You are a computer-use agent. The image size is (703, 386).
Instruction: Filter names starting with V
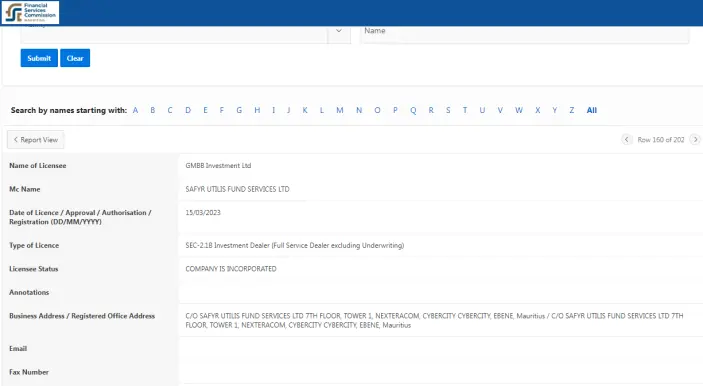click(500, 110)
